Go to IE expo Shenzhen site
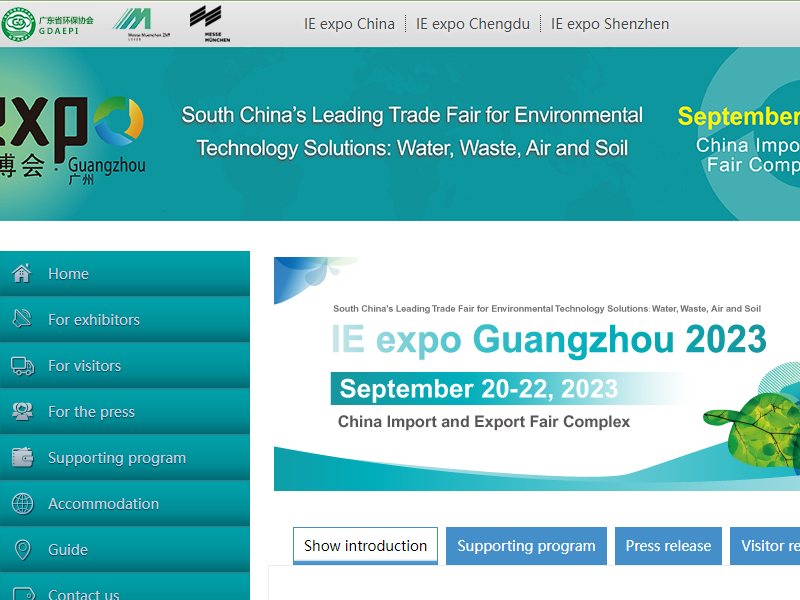 (610, 24)
